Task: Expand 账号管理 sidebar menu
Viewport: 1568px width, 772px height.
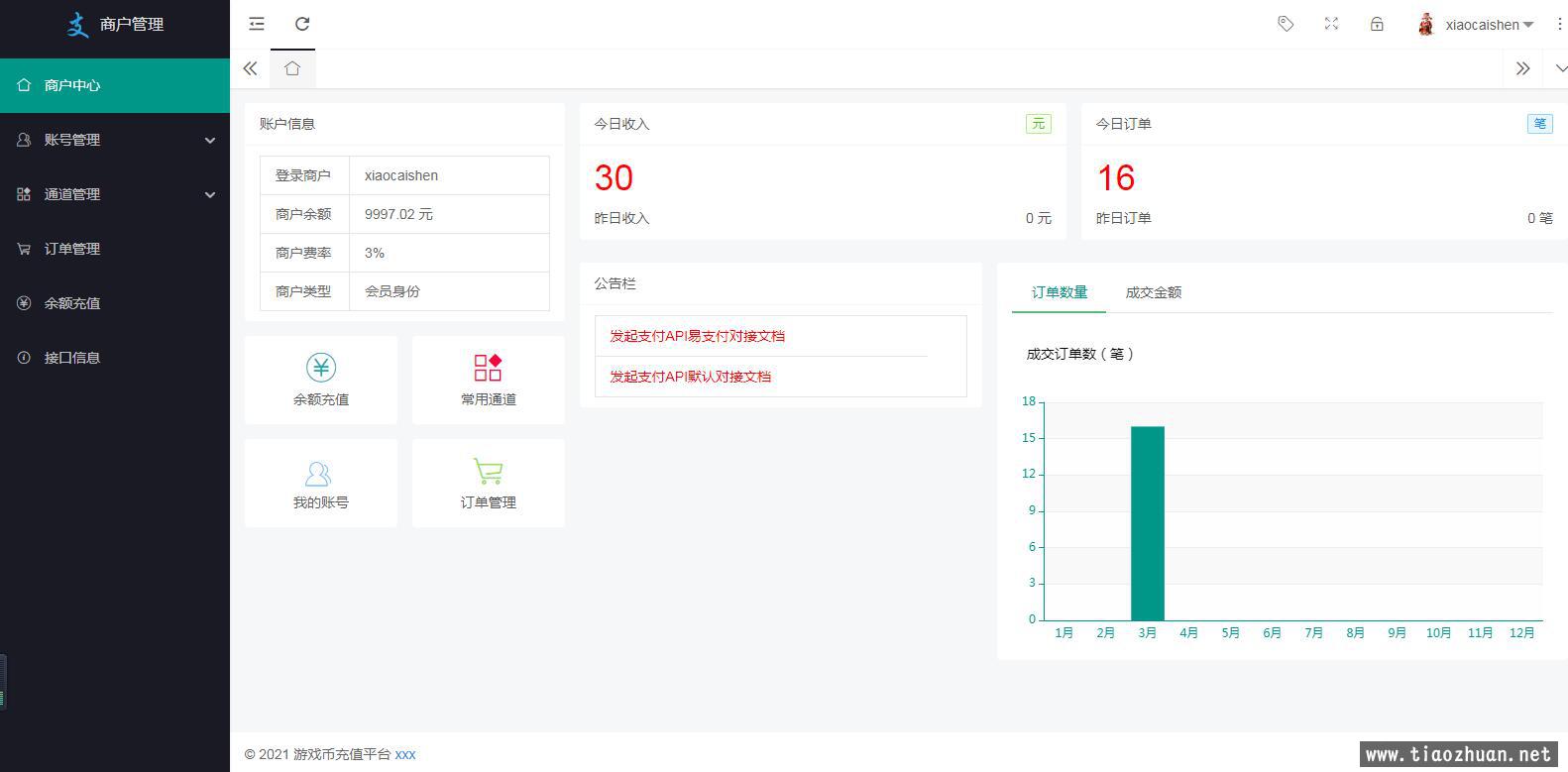Action: pyautogui.click(x=115, y=140)
